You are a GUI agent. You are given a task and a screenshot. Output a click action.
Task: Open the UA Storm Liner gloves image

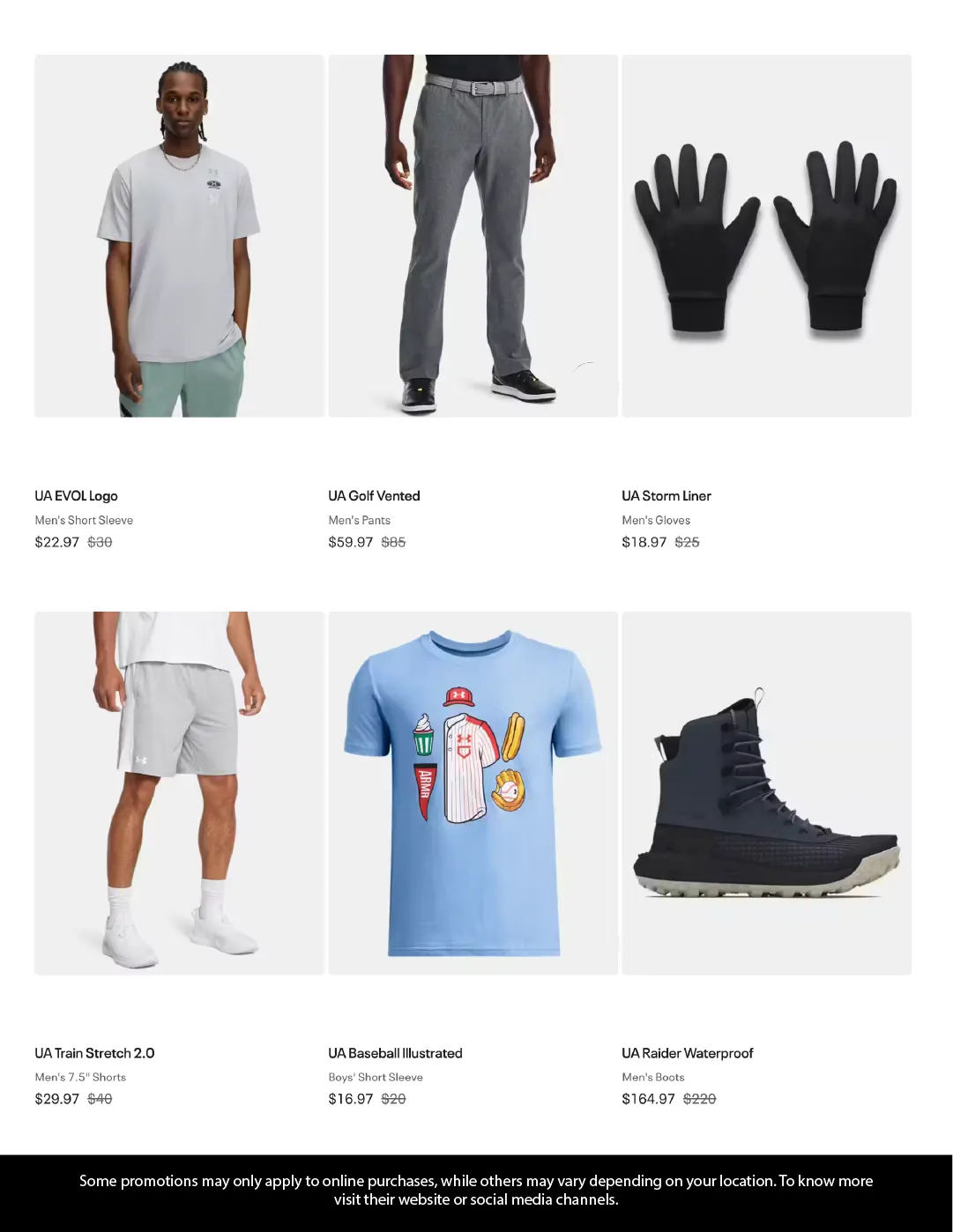(x=767, y=236)
